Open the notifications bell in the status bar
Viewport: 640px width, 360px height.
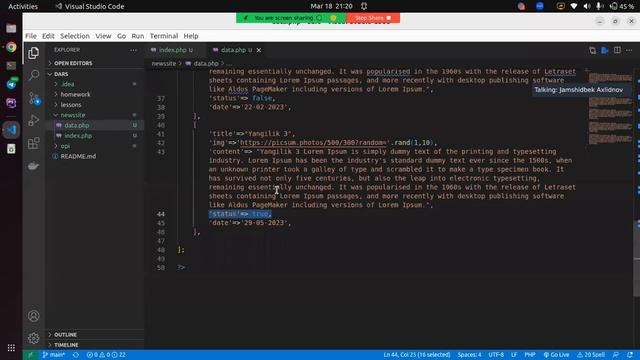click(x=630, y=355)
